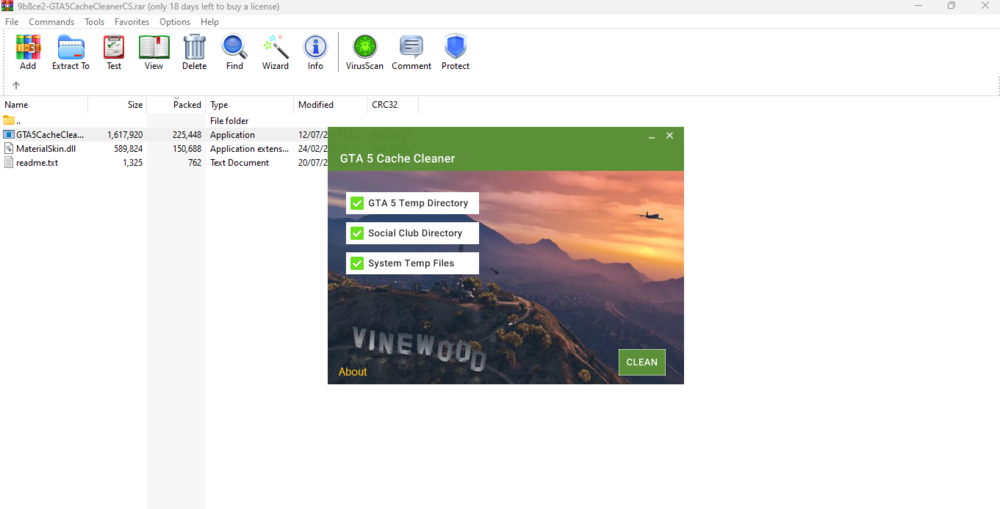
Task: Click the Text Document type cell
Action: pyautogui.click(x=240, y=163)
